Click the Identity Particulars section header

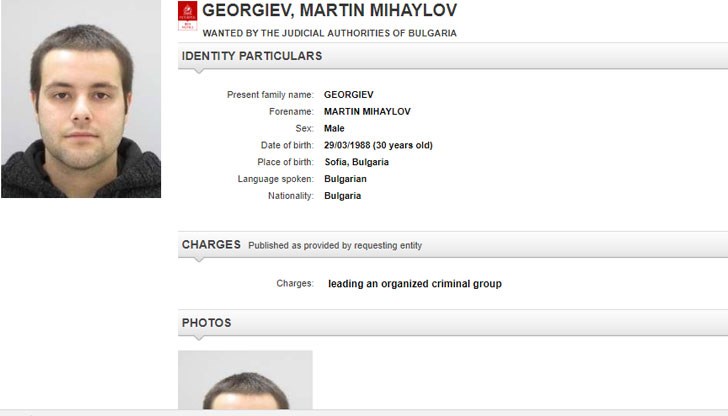[x=252, y=56]
